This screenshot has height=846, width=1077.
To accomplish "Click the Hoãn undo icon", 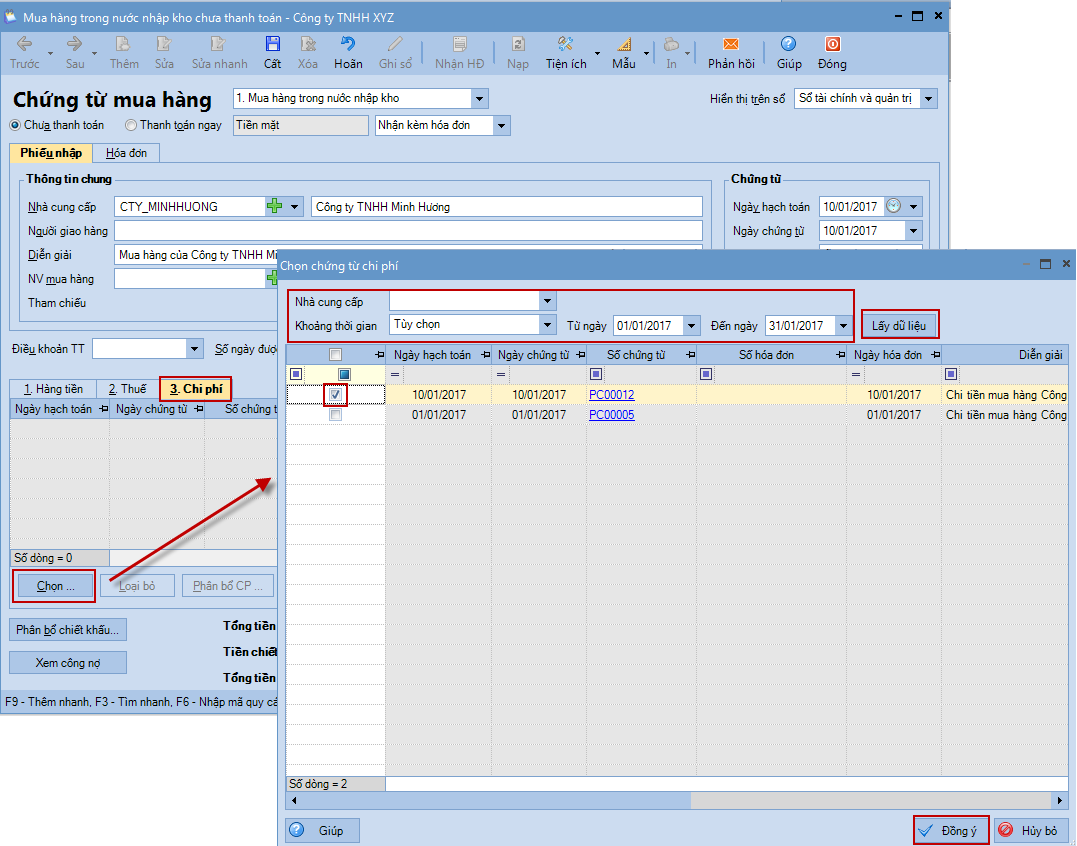I will click(x=348, y=45).
